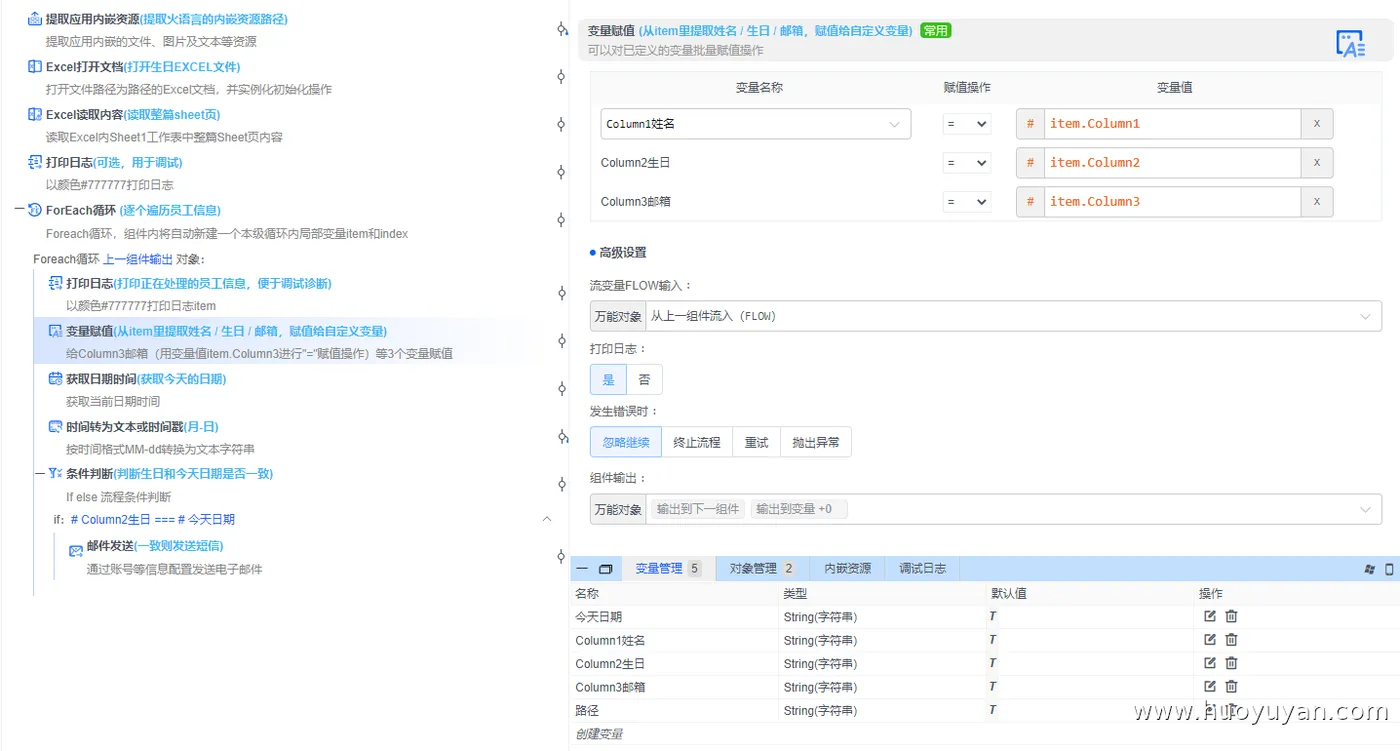Click the 时间转为文本或时间戳 step icon

point(56,427)
